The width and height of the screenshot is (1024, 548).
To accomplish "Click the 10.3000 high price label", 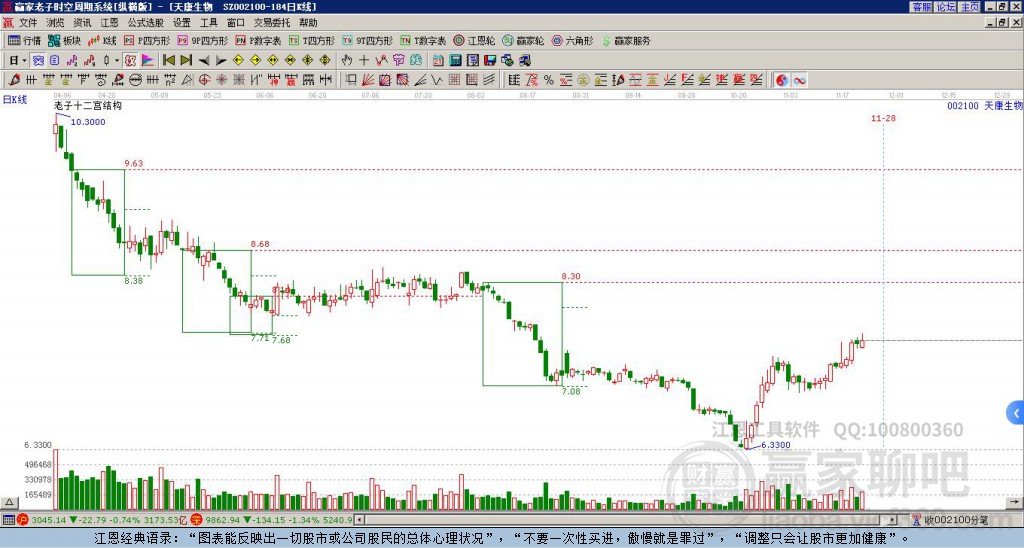I will coord(88,121).
